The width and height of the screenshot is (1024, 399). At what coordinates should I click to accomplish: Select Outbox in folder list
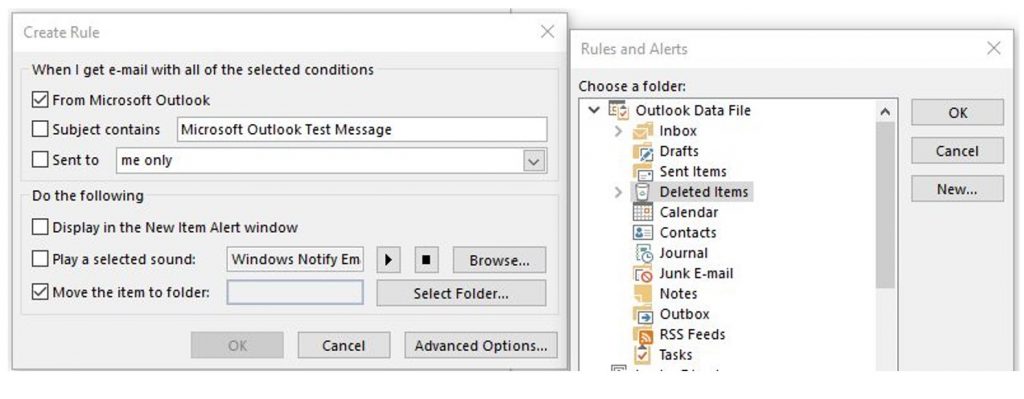[684, 313]
